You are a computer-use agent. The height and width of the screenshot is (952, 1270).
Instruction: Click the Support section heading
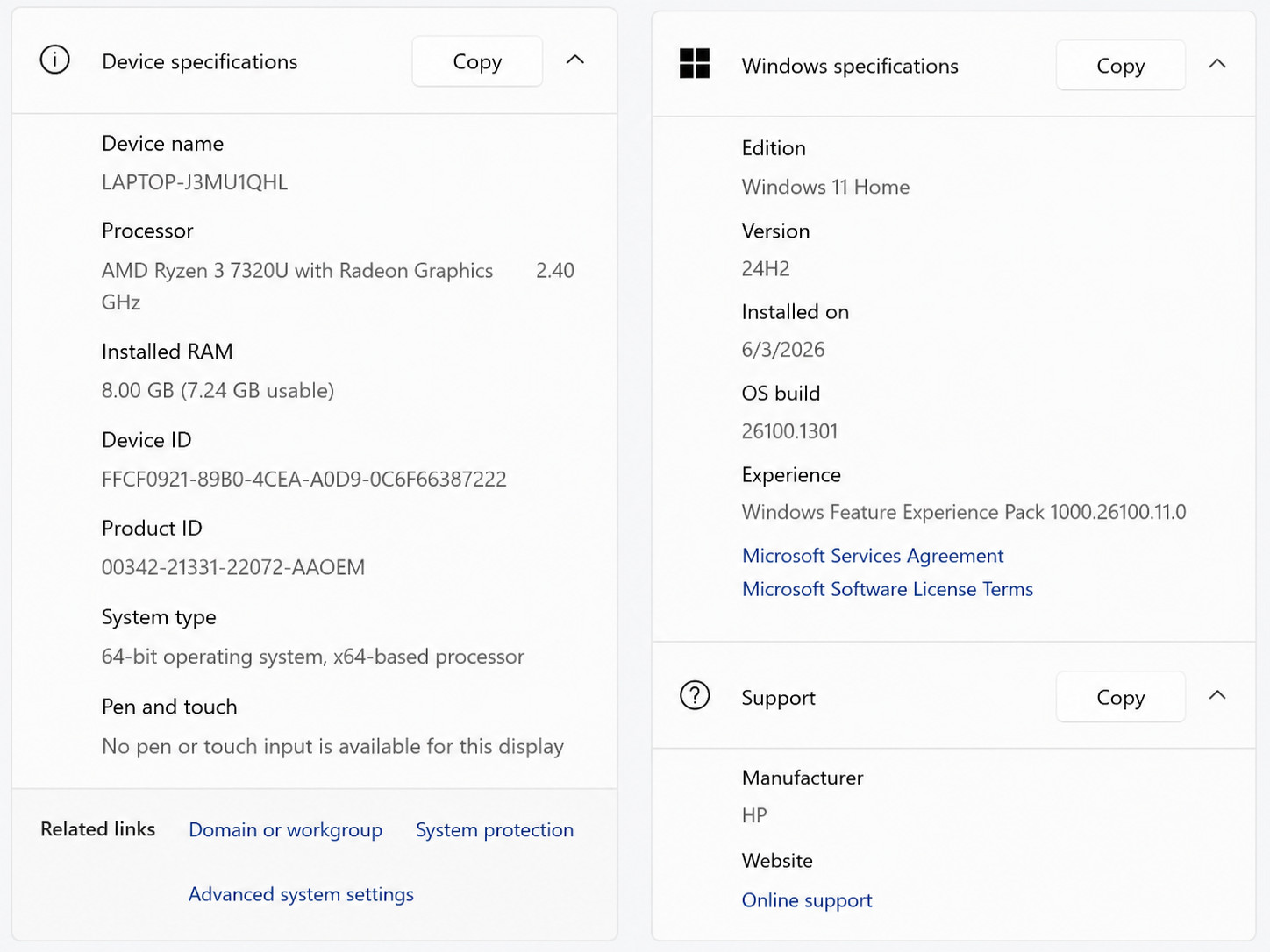(779, 698)
